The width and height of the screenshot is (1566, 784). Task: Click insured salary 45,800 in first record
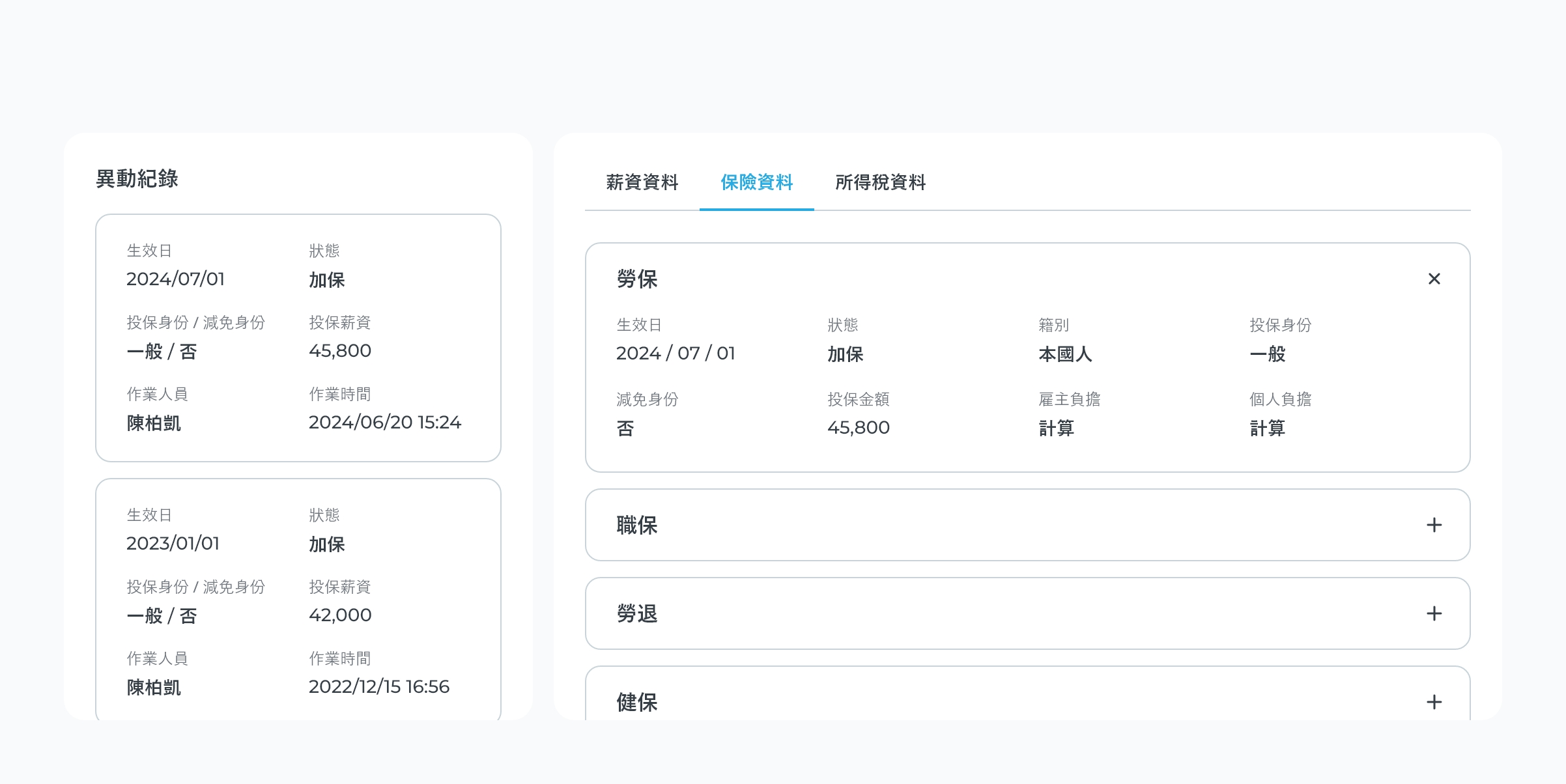coord(340,350)
